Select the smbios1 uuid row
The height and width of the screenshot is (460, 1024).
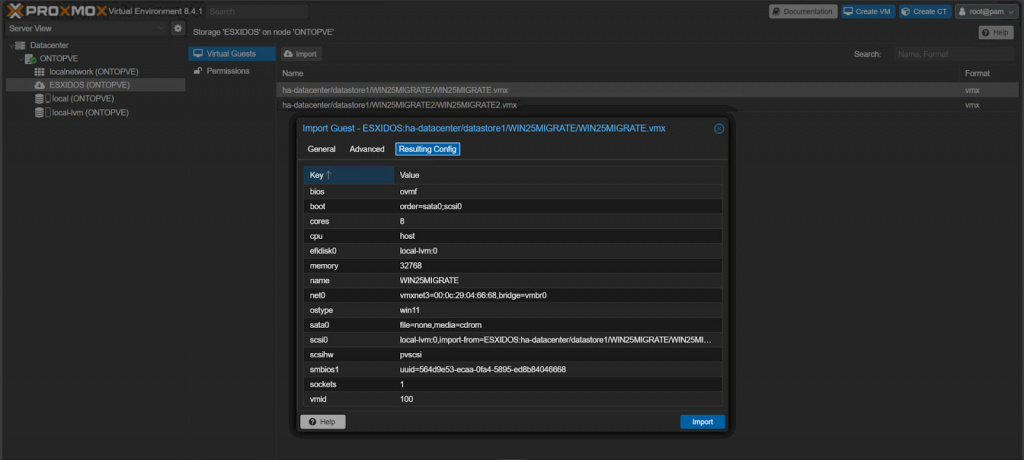pos(513,369)
